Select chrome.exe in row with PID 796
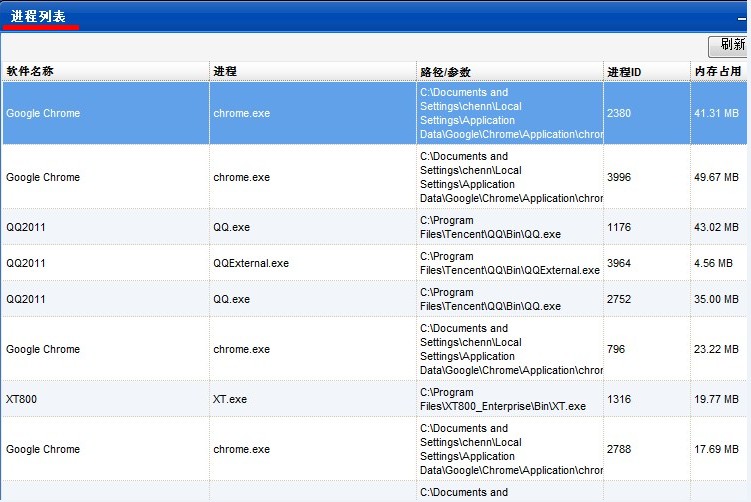 [241, 349]
